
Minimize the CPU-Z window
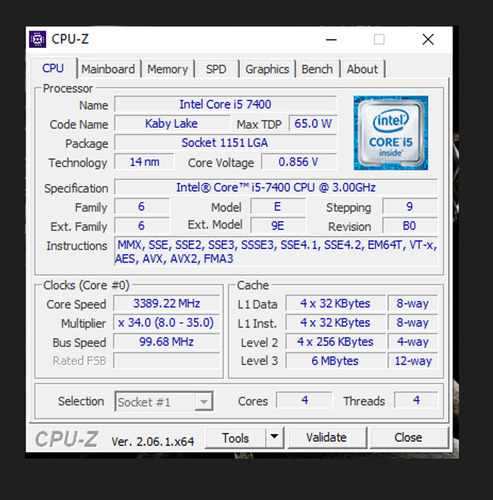[x=331, y=40]
